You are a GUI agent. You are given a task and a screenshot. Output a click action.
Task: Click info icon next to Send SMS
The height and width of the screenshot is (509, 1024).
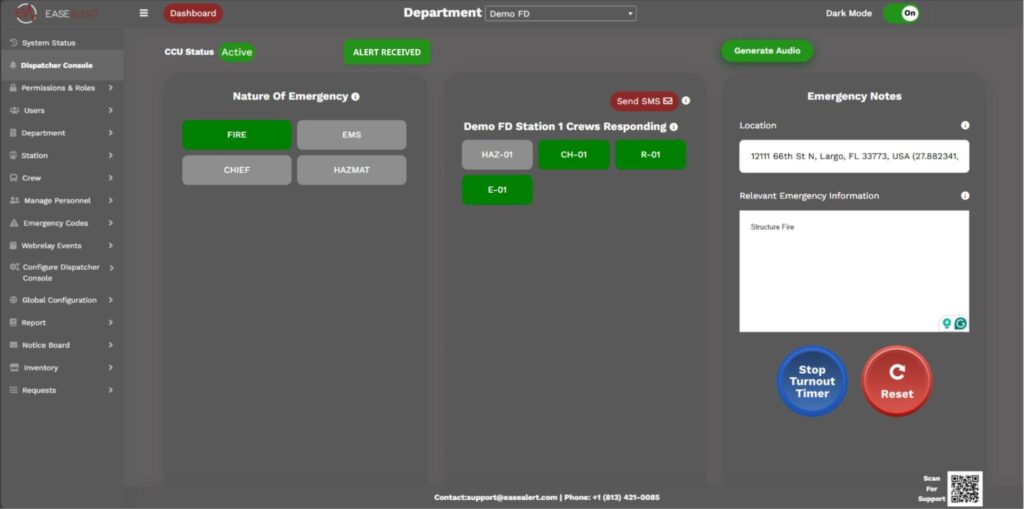pos(686,101)
